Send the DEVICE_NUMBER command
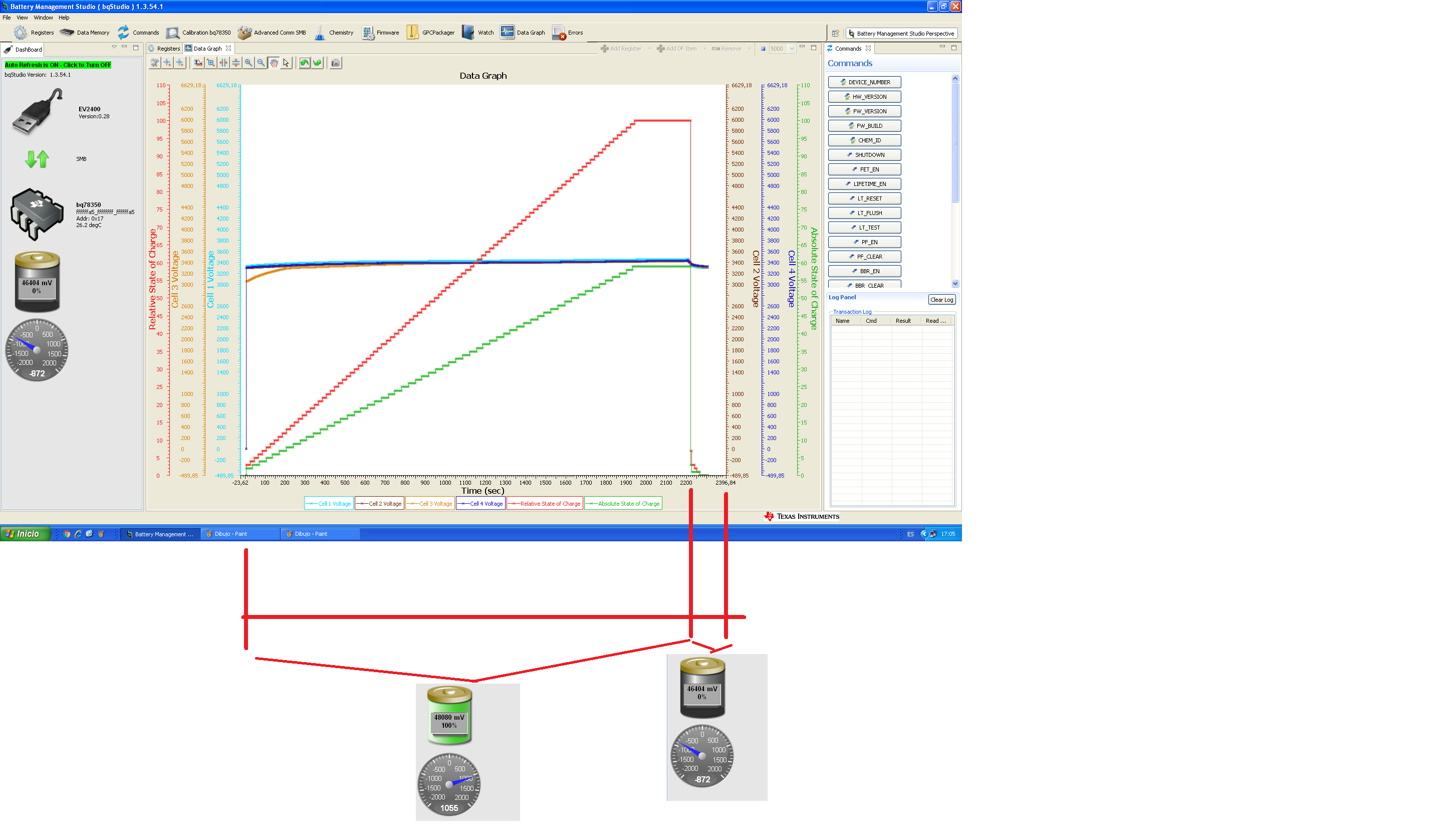This screenshot has width=1456, height=837. pyautogui.click(x=864, y=82)
